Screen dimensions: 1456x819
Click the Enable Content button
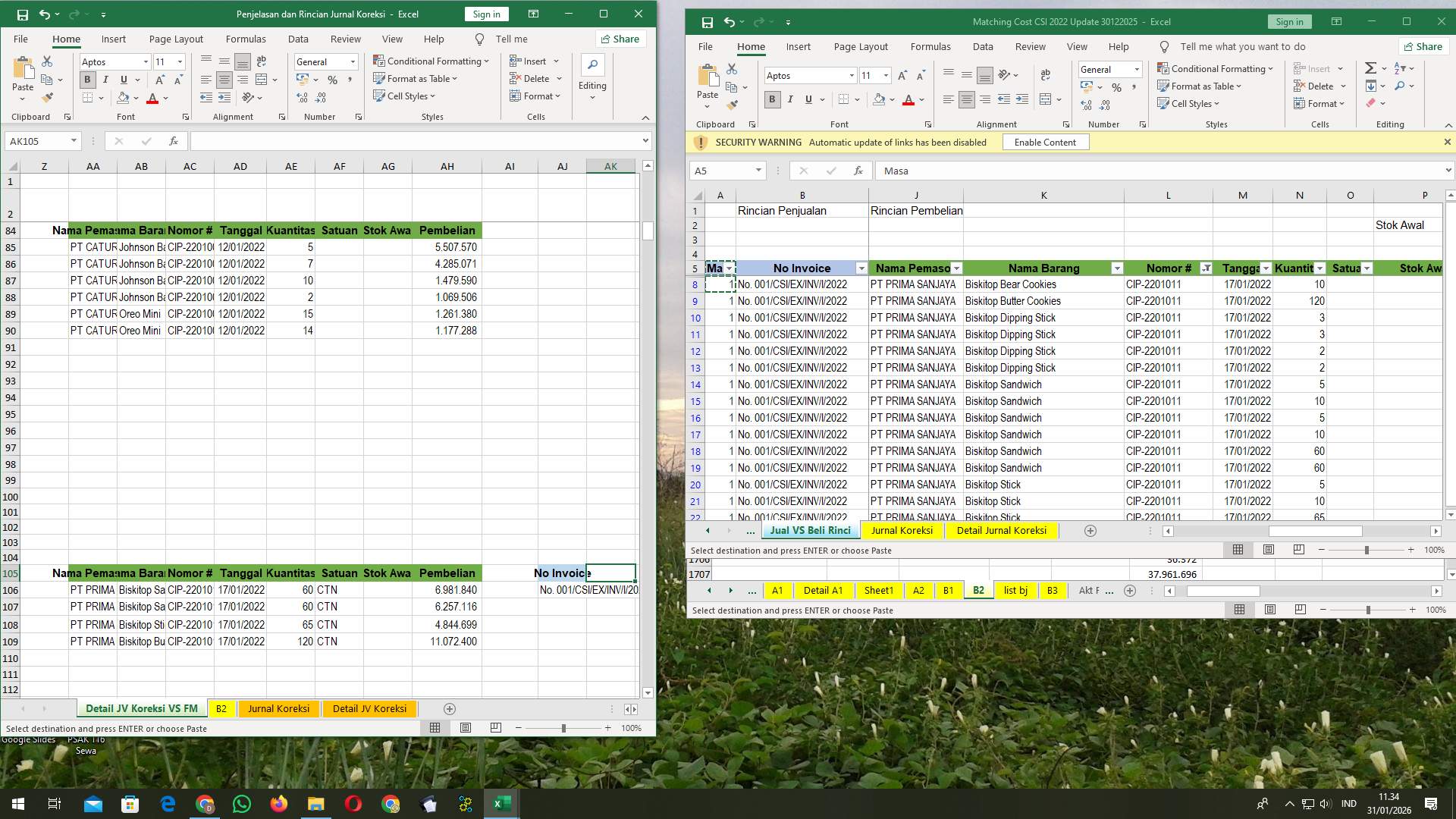[1045, 142]
